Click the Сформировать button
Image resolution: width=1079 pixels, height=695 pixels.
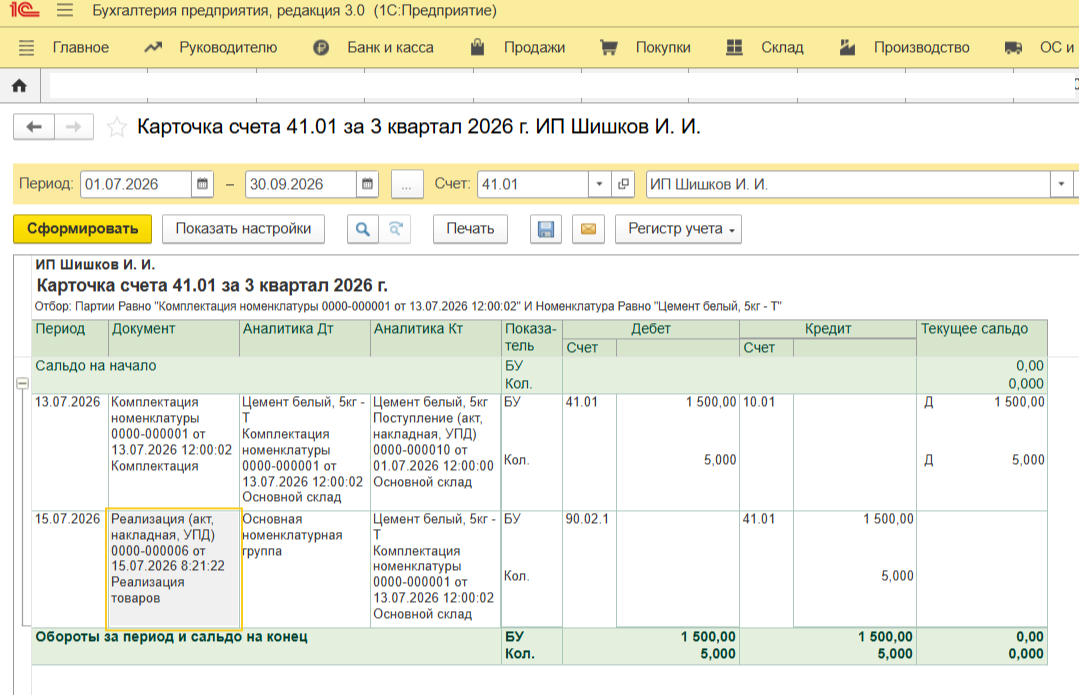tap(83, 229)
